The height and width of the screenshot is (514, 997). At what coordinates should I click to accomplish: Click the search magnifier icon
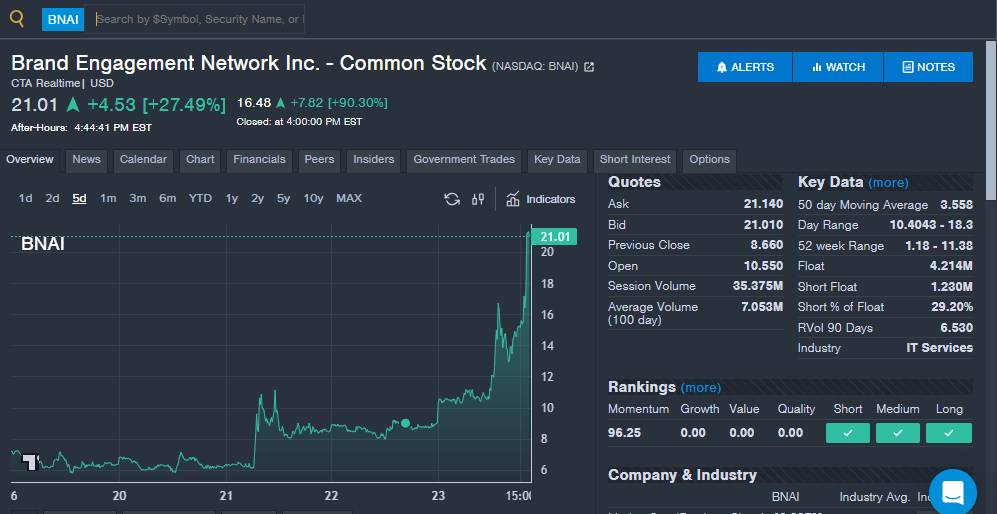16,18
